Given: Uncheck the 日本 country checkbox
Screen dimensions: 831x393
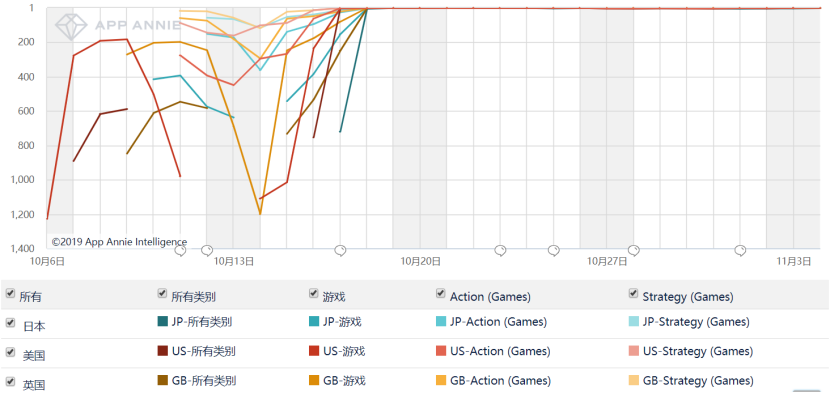Looking at the screenshot, I should click(10, 323).
